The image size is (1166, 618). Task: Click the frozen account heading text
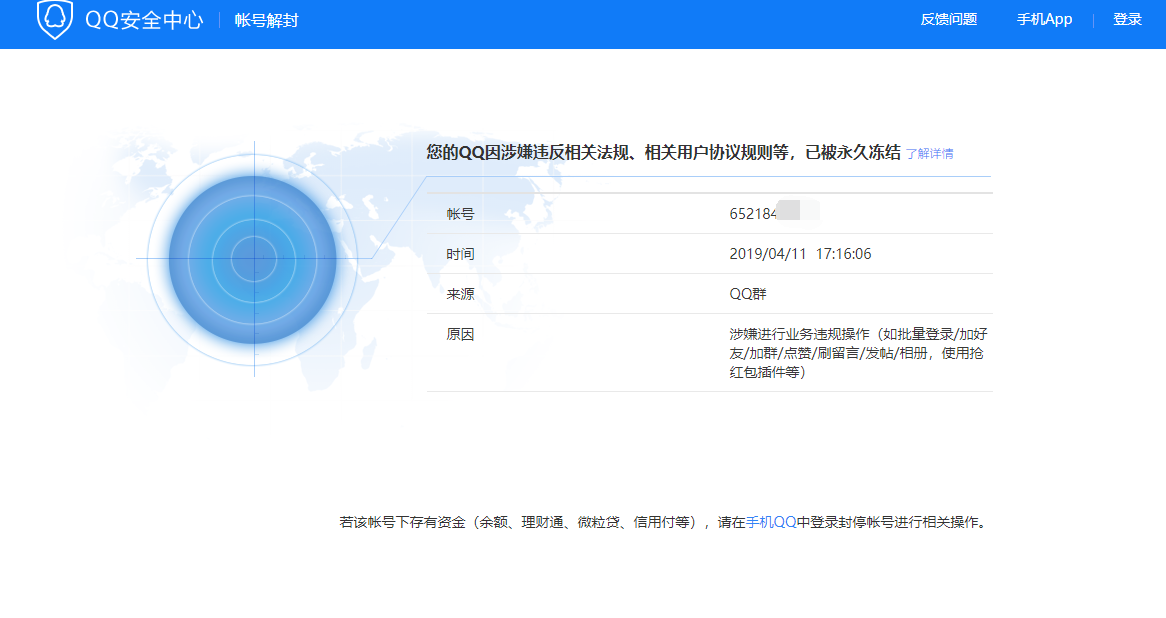click(x=663, y=153)
